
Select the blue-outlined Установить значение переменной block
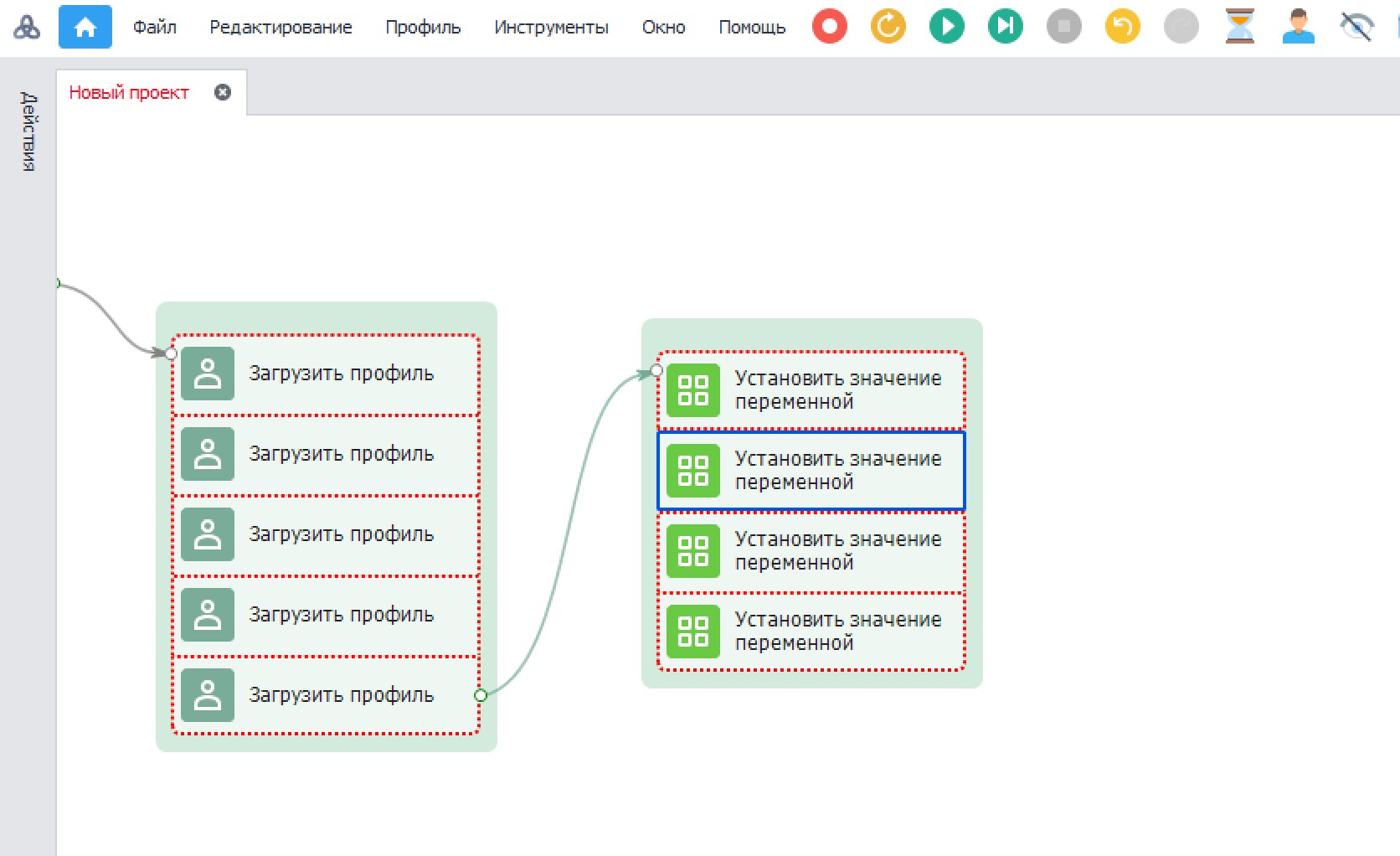click(x=811, y=471)
